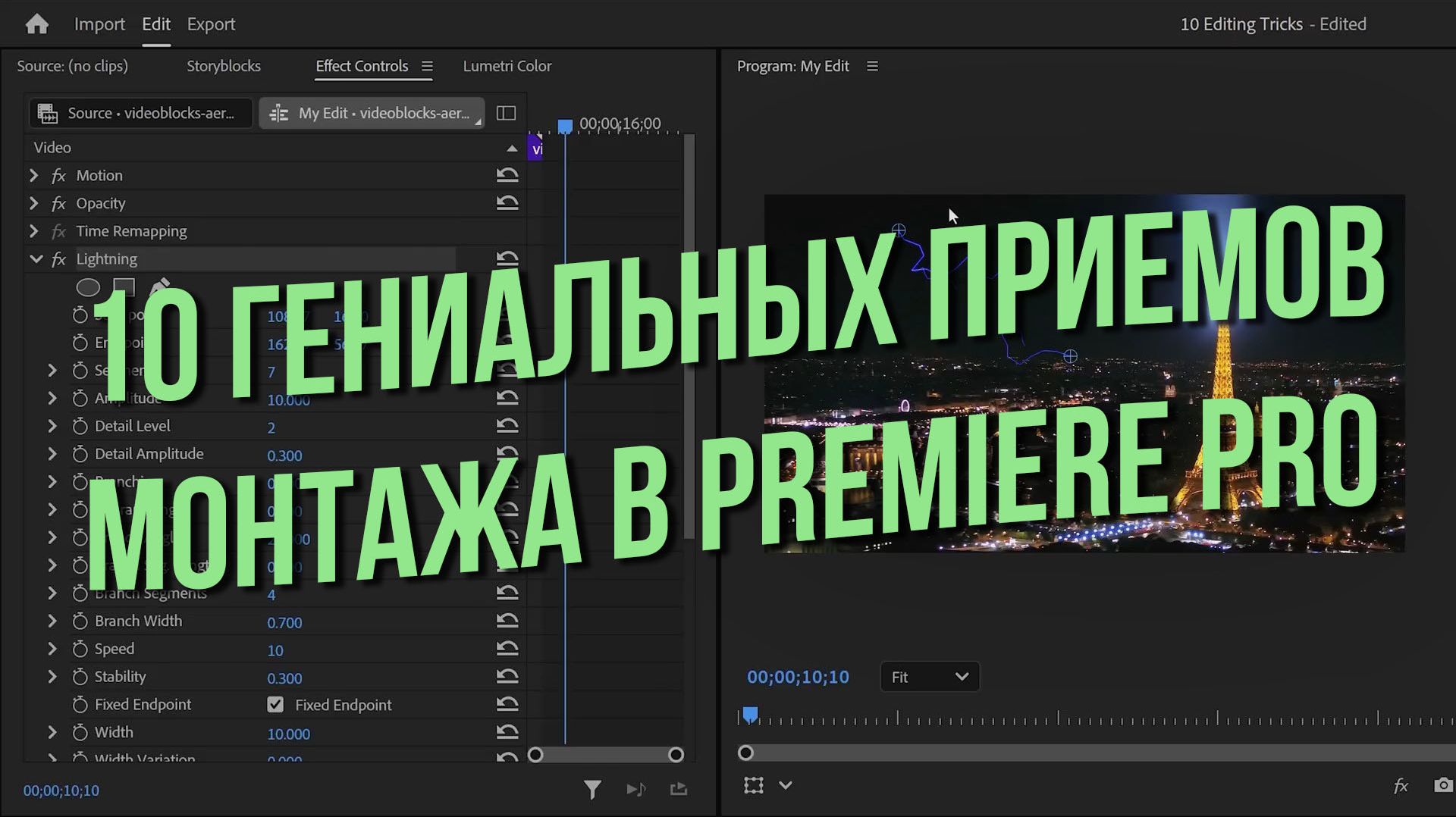Screen dimensions: 1456x817
Task: Click the source clip icon beside Source videoblocks
Action: click(48, 114)
